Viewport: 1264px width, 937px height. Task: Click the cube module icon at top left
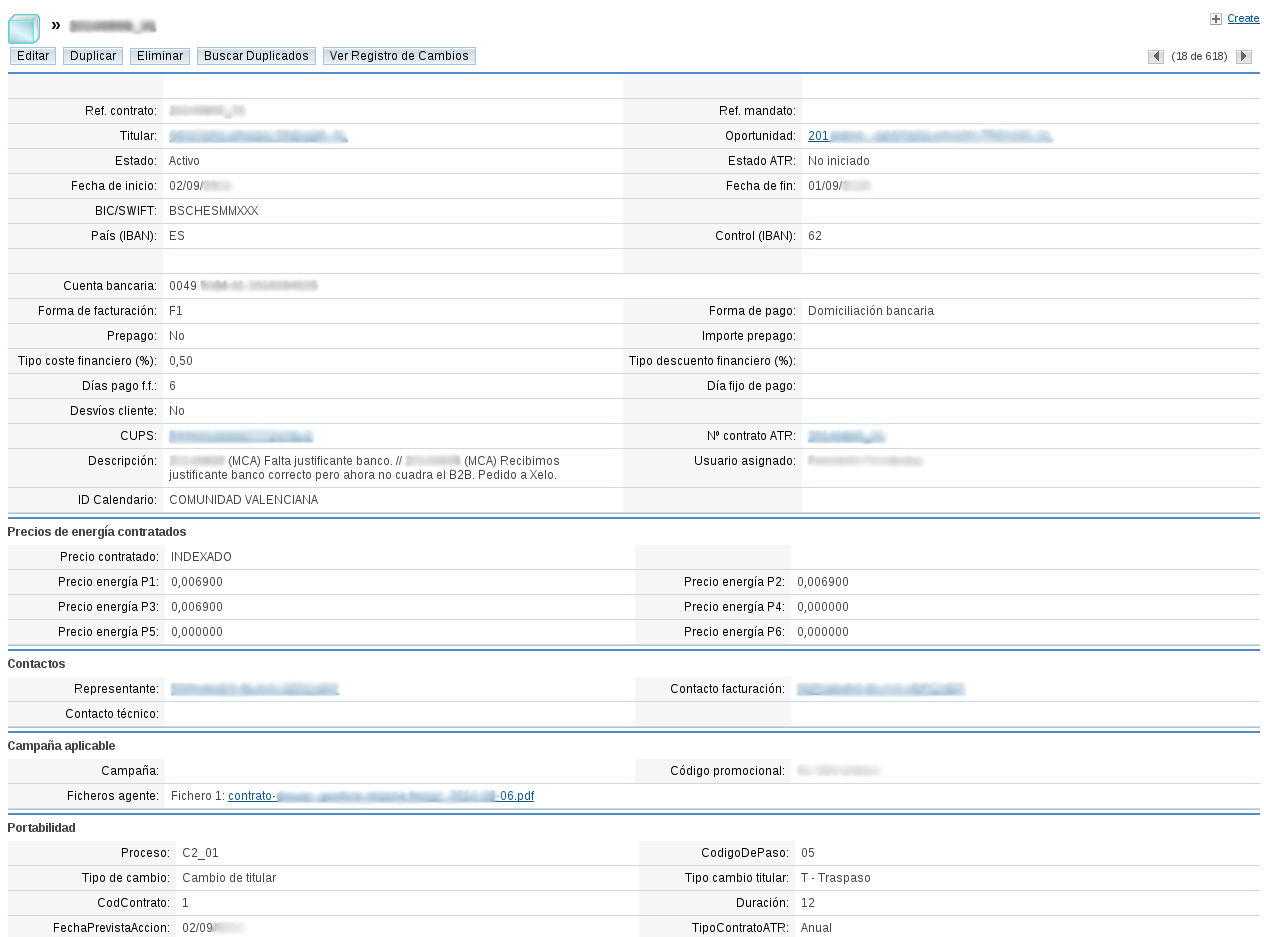(x=22, y=28)
